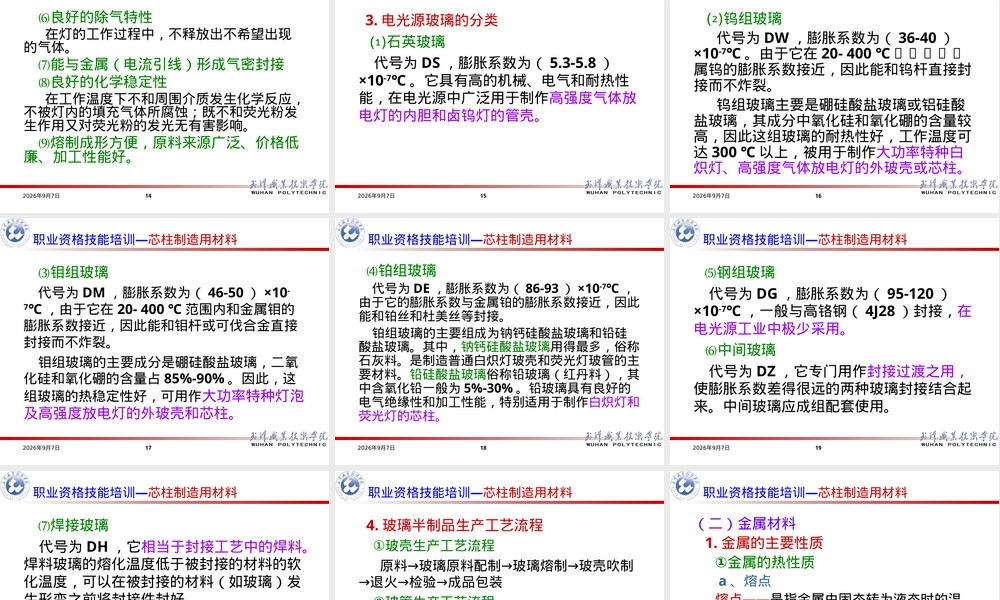Click the round logo on the 焊接玻璃 slide
The image size is (1000, 600).
[x=15, y=486]
